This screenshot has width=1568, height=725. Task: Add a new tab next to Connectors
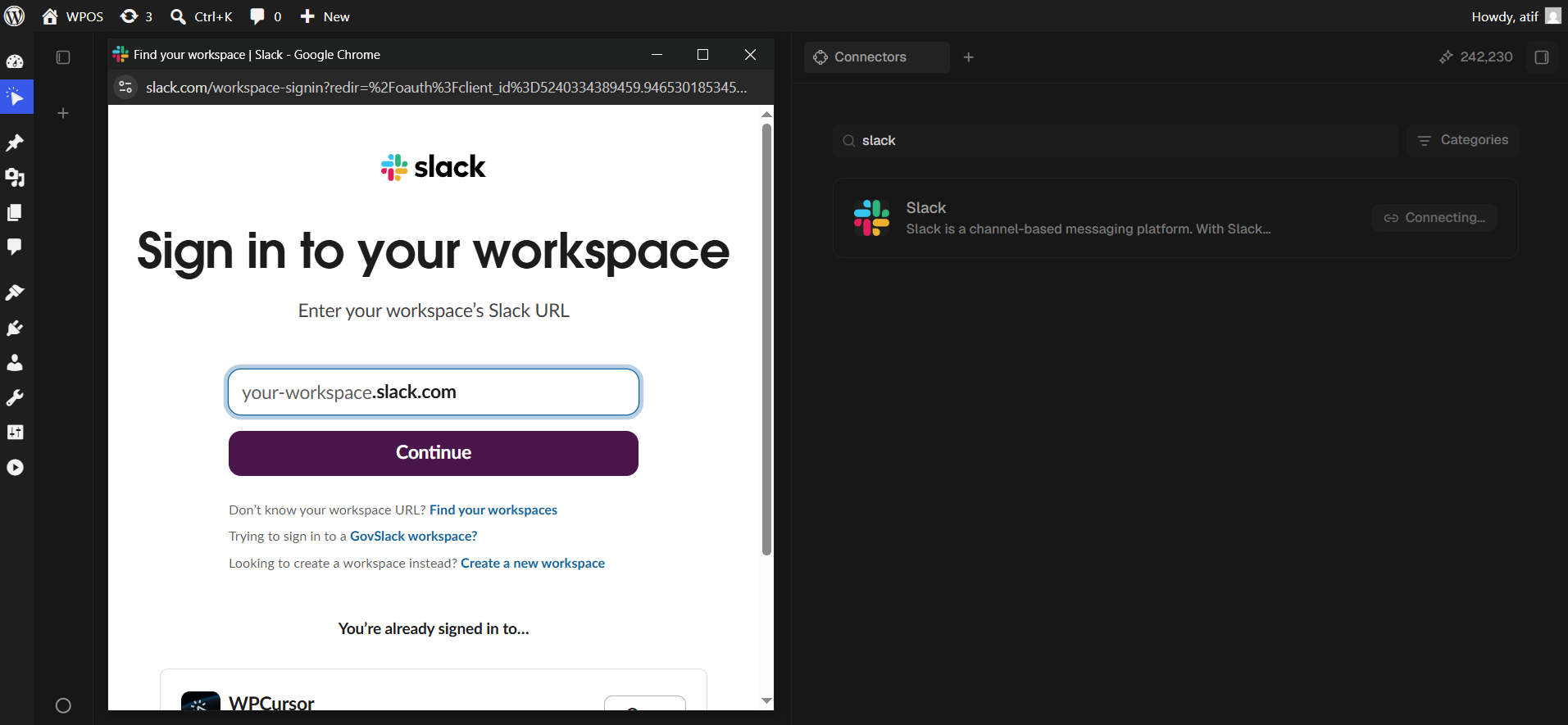pyautogui.click(x=969, y=57)
